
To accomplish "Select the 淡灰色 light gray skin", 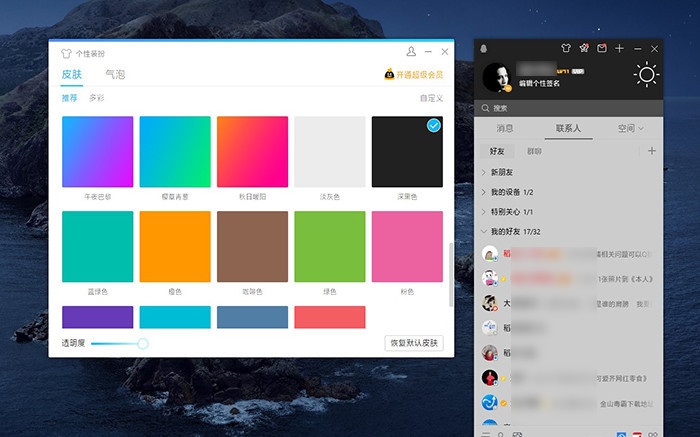I will pyautogui.click(x=329, y=152).
